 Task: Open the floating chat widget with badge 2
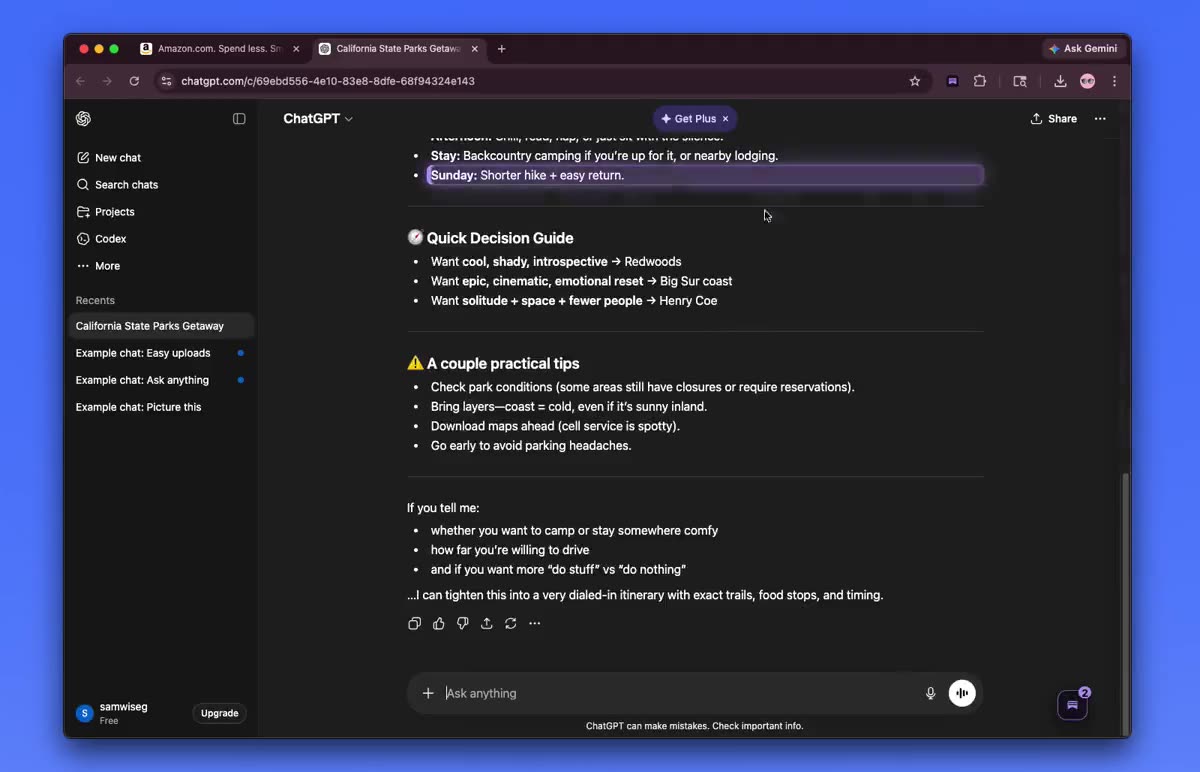point(1072,705)
